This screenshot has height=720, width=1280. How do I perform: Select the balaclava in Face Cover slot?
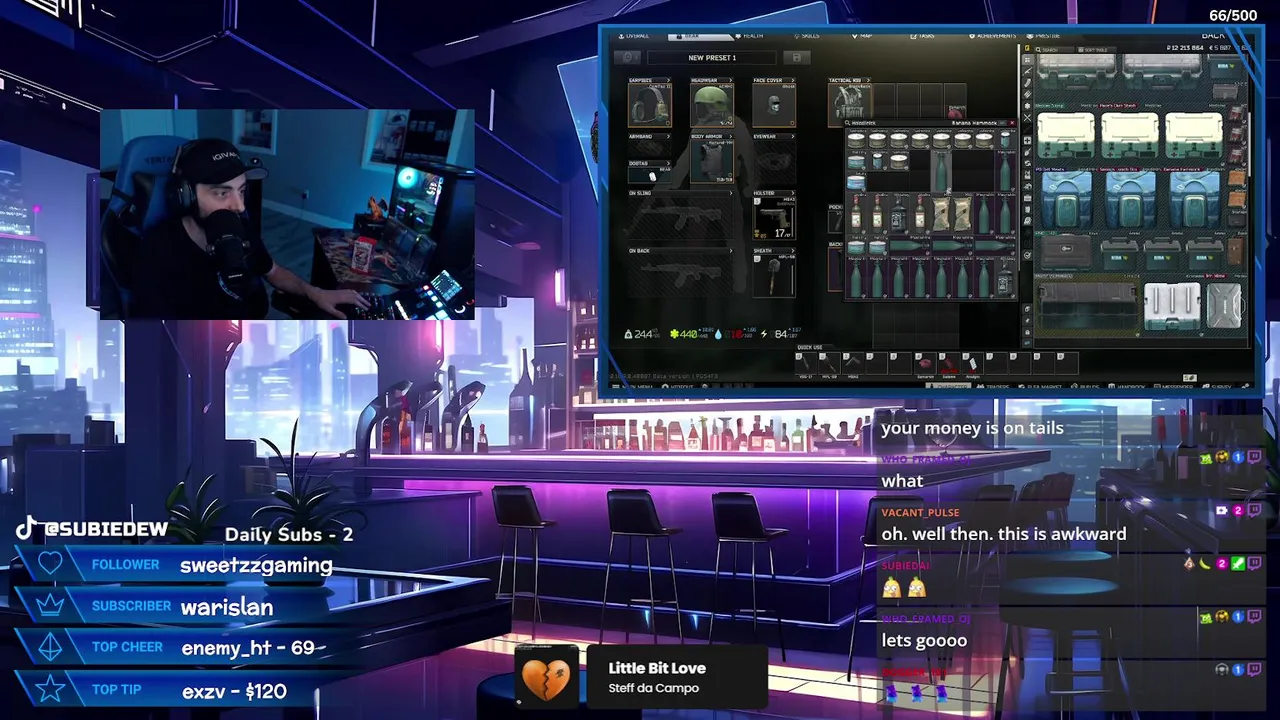click(774, 105)
